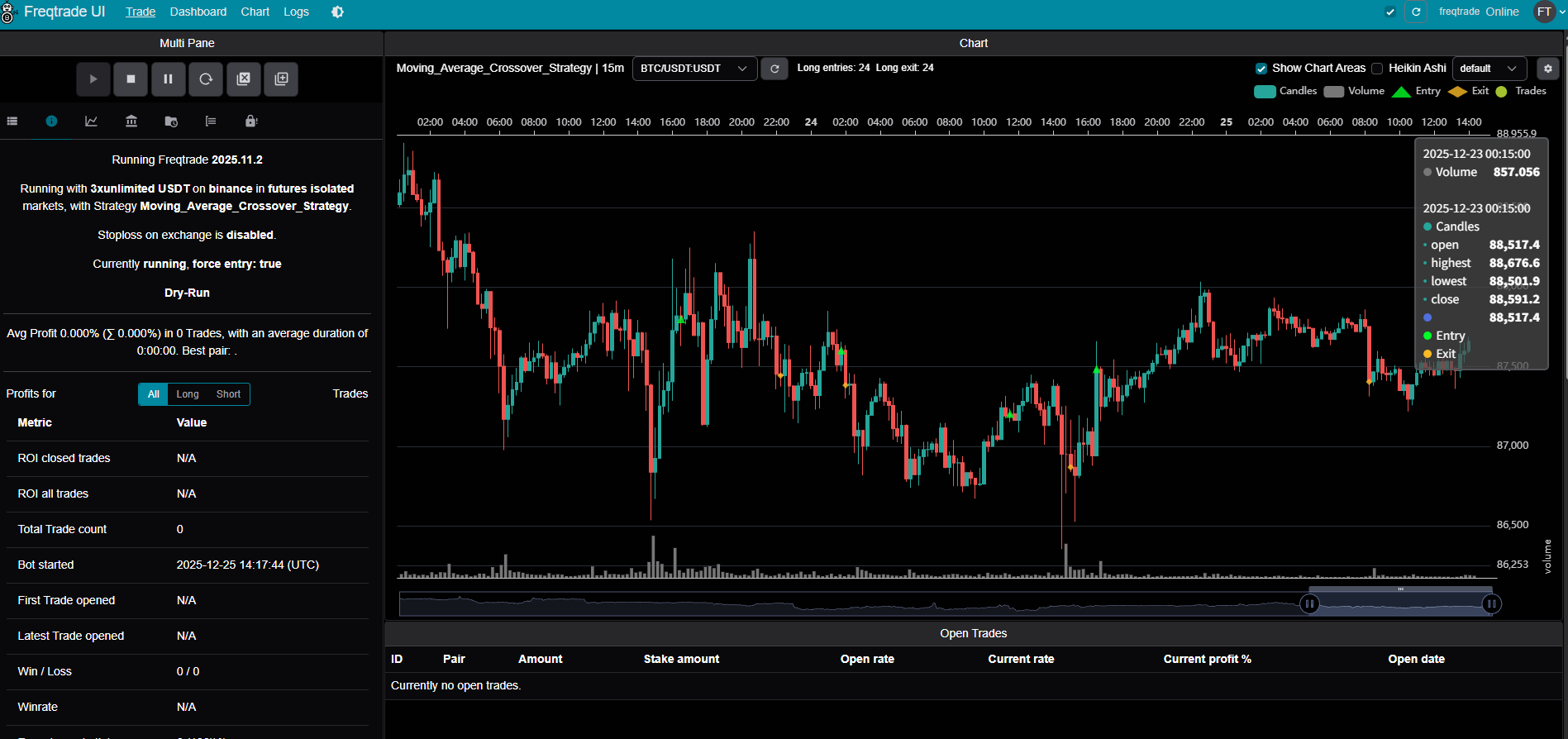The height and width of the screenshot is (739, 1568).
Task: Toggle auto-refresh checkbox in top bar
Action: point(1390,12)
